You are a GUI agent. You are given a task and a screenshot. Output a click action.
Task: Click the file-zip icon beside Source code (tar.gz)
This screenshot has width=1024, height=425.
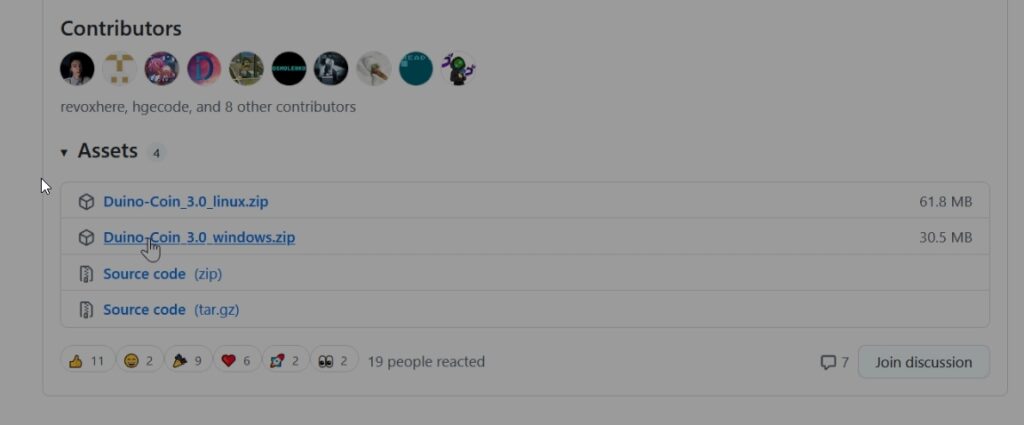[87, 310]
